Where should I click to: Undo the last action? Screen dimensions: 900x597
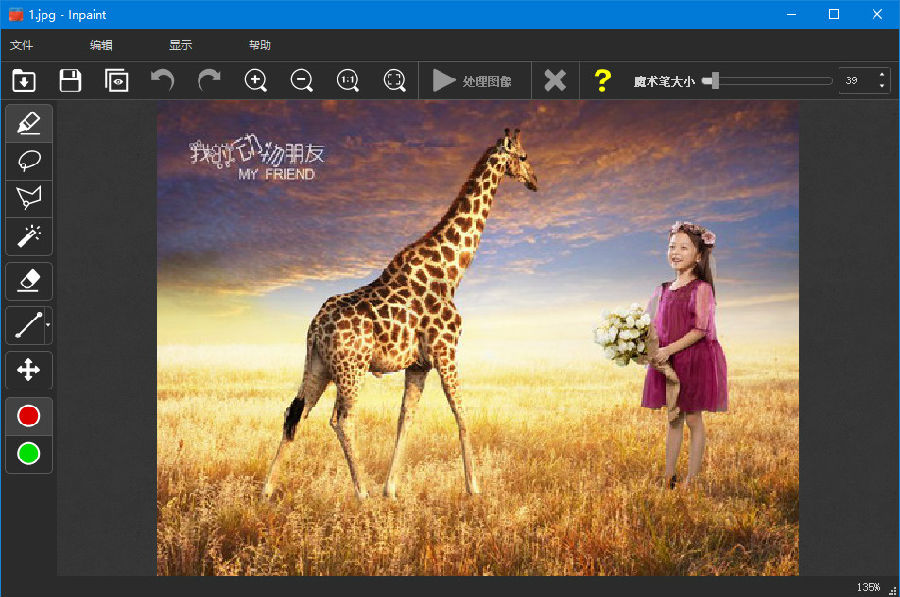coord(162,80)
